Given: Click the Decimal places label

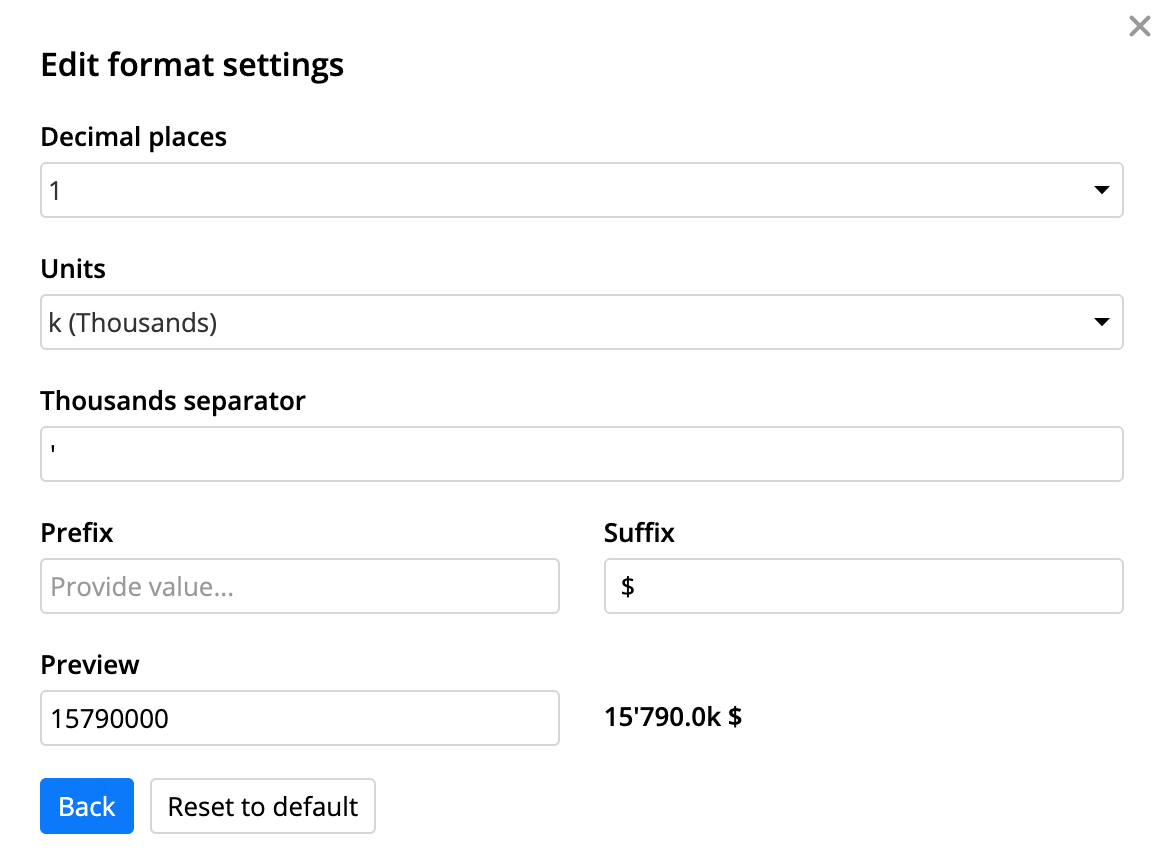Looking at the screenshot, I should [x=133, y=137].
